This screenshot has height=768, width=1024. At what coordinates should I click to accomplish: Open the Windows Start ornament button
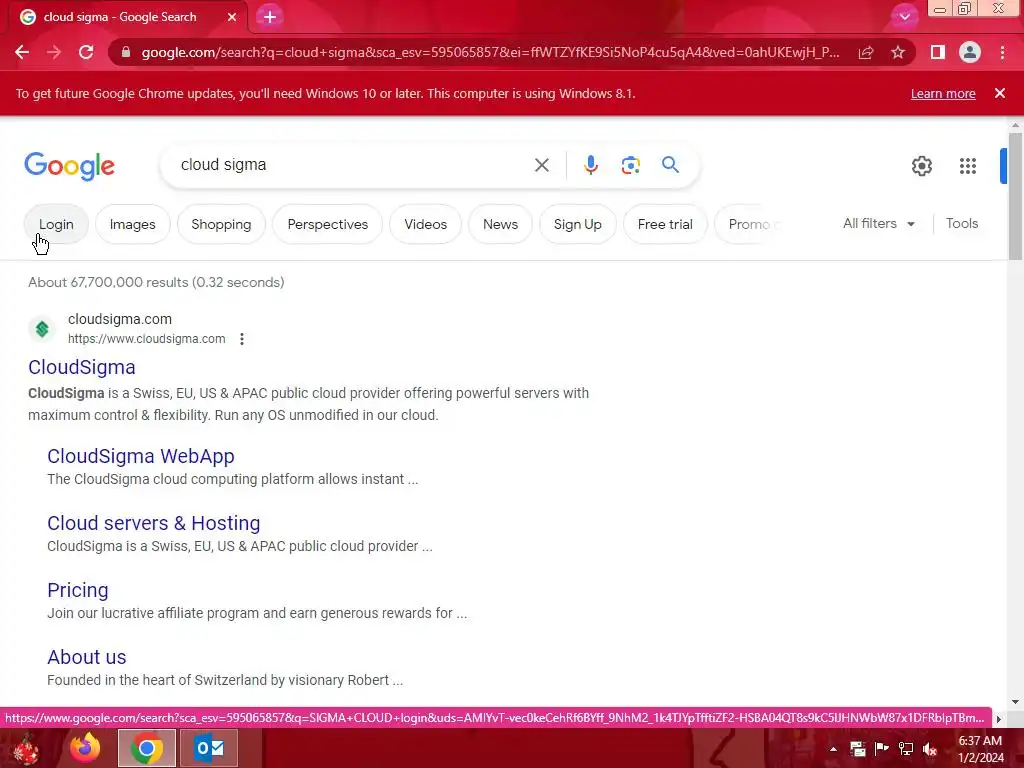pyautogui.click(x=26, y=748)
